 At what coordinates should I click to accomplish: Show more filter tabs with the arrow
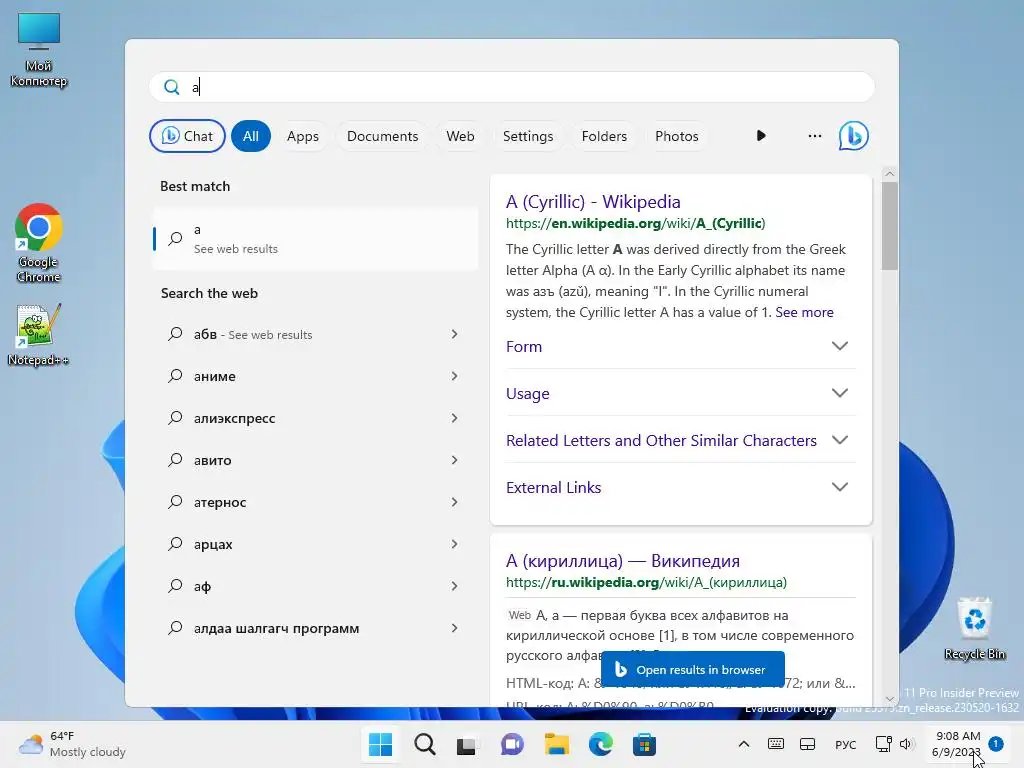click(x=761, y=136)
